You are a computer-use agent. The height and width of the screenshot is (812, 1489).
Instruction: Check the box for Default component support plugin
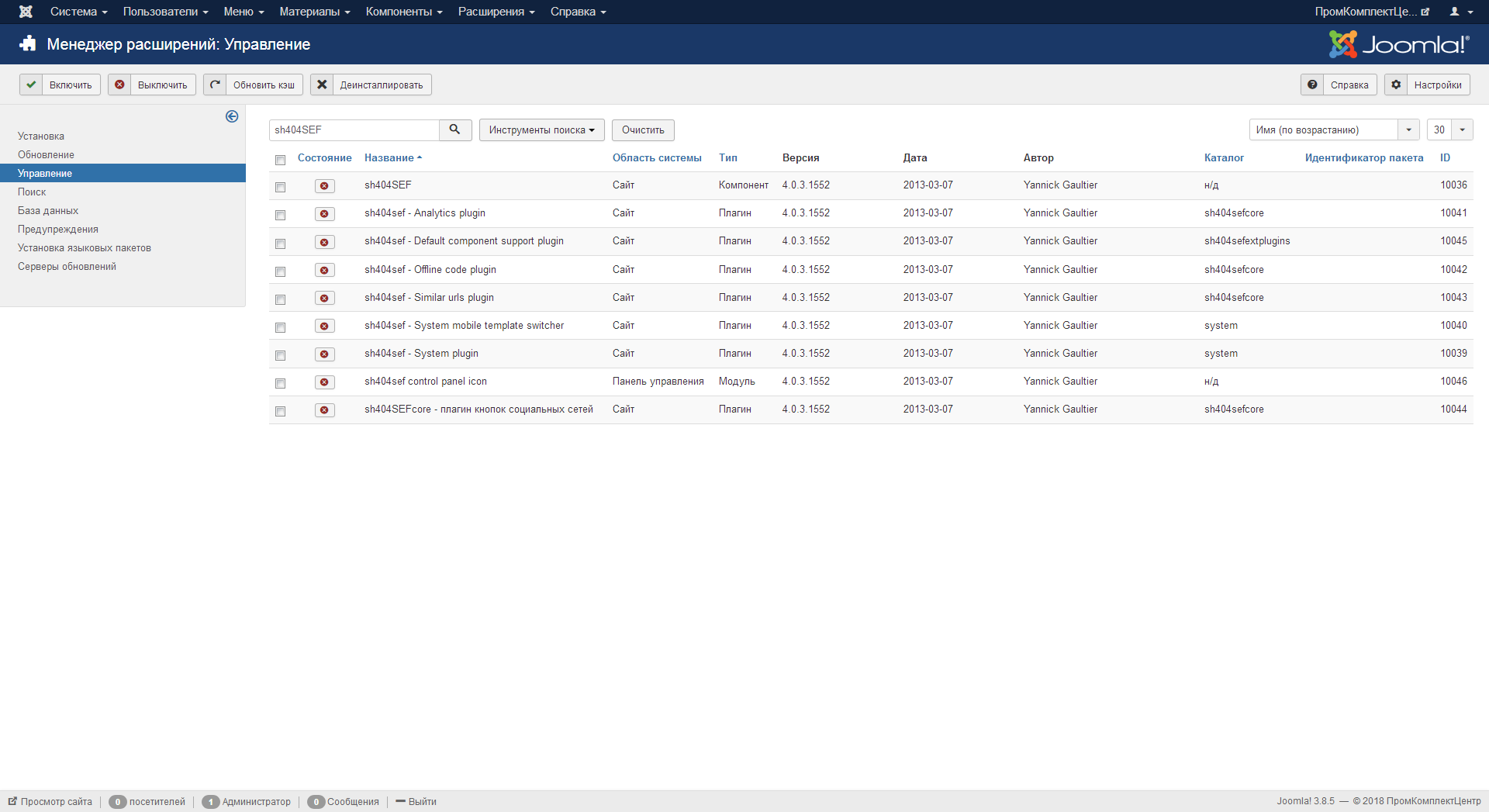281,244
